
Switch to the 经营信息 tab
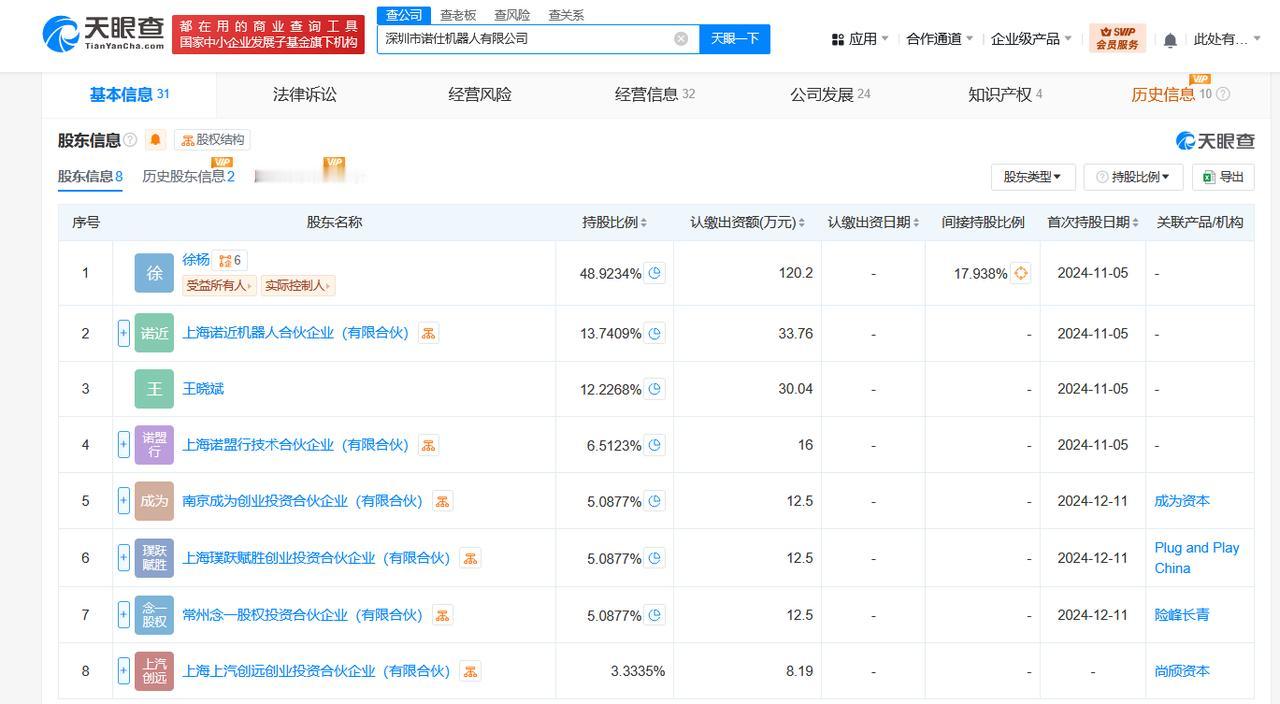click(x=655, y=94)
